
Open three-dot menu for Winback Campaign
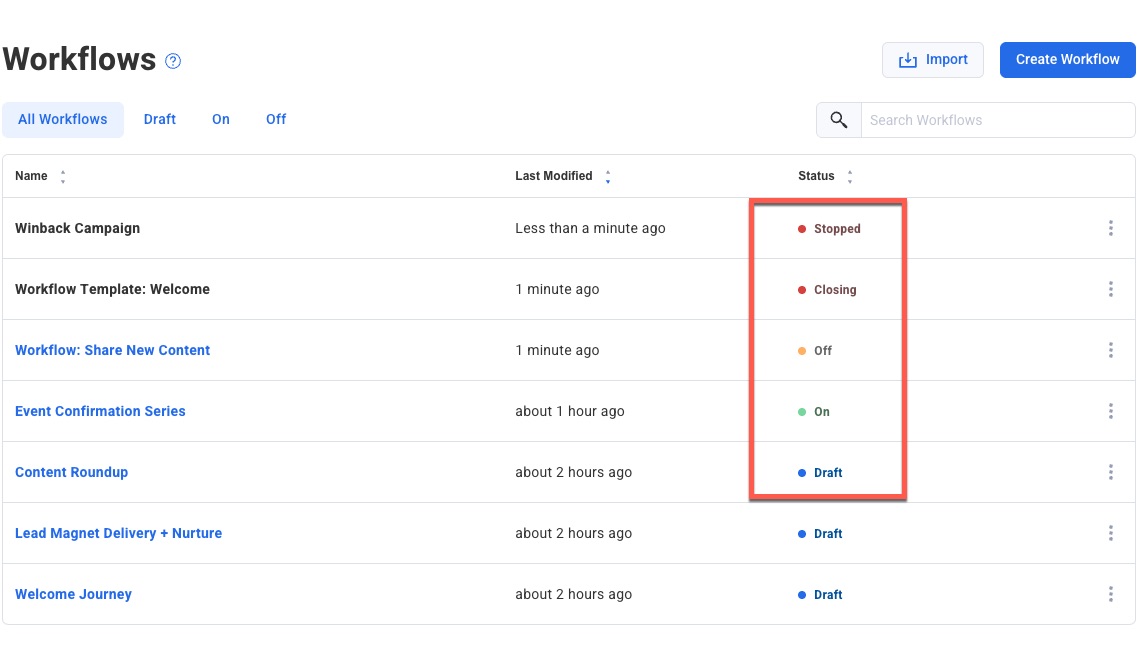pyautogui.click(x=1110, y=229)
